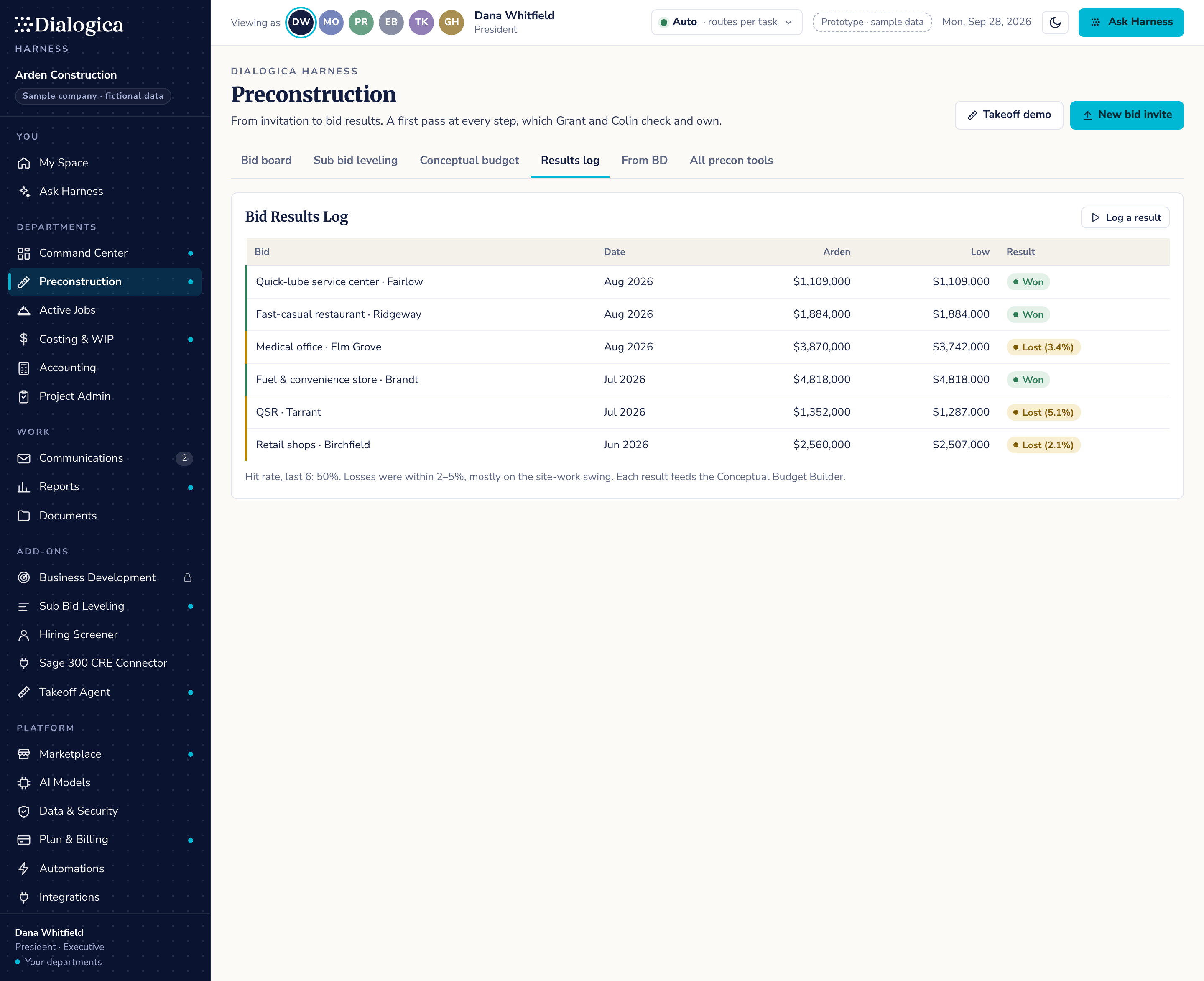This screenshot has width=1204, height=981.
Task: Expand the Auto routes per task dropdown
Action: click(727, 22)
